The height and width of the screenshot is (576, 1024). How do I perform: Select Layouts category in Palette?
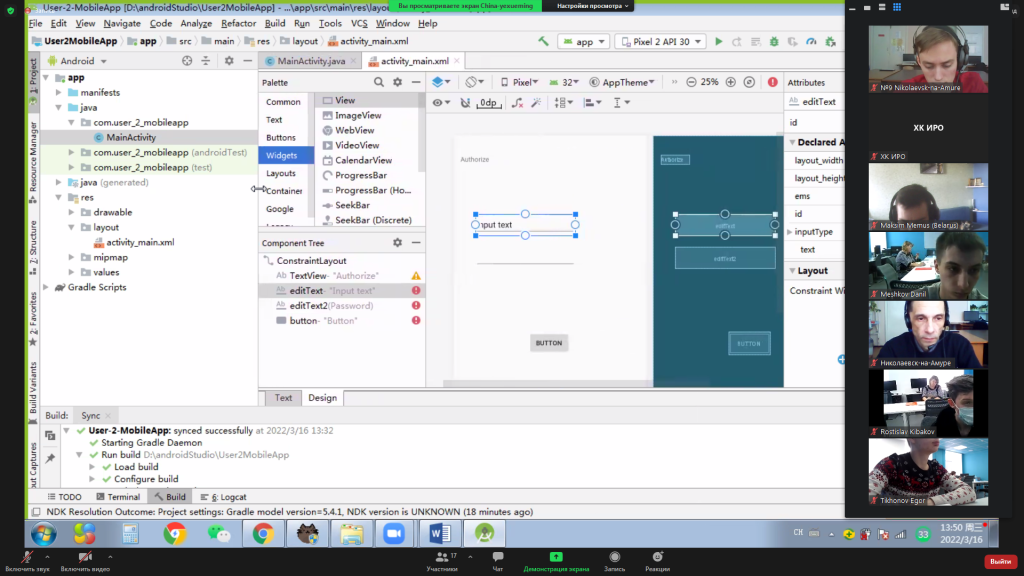tap(281, 173)
